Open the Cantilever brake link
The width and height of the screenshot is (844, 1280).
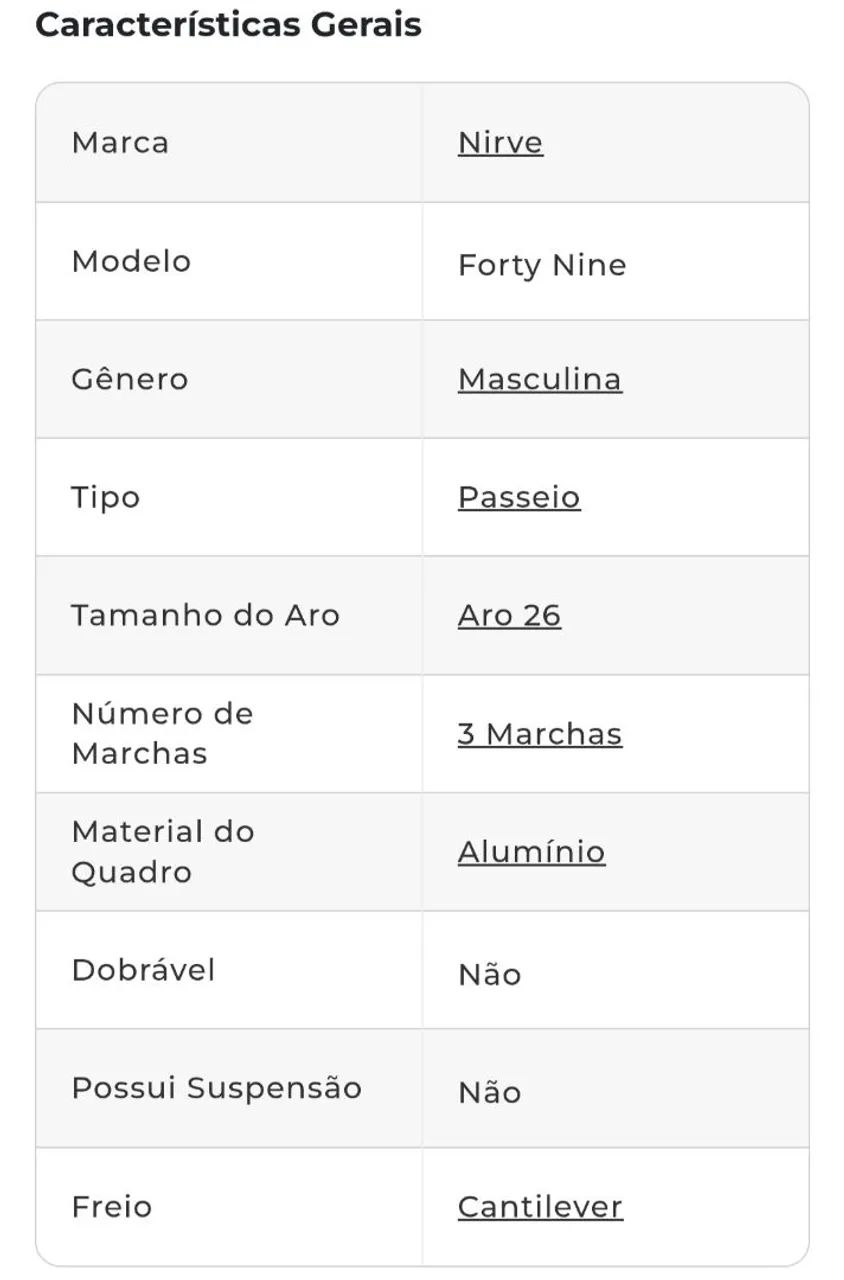540,1207
